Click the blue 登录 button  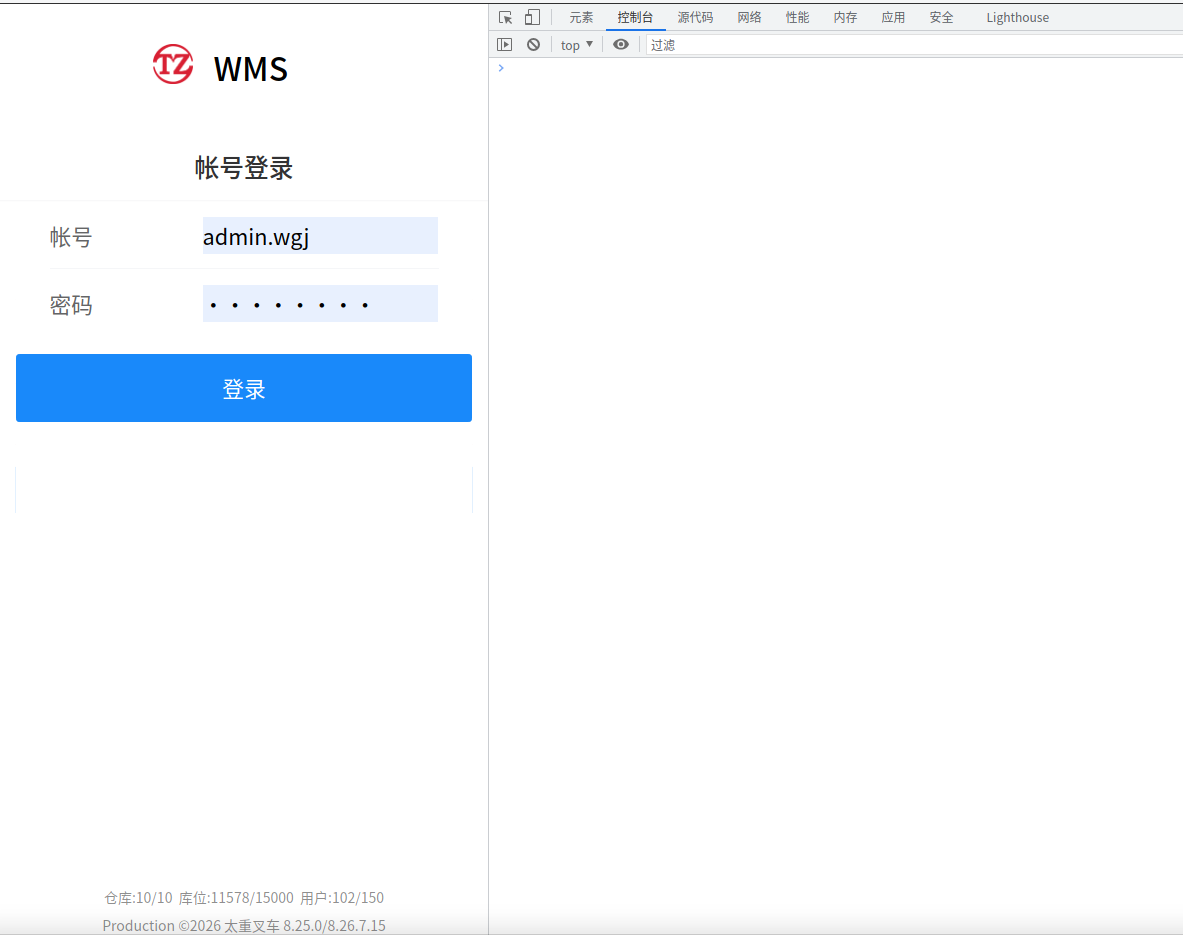pyautogui.click(x=244, y=388)
